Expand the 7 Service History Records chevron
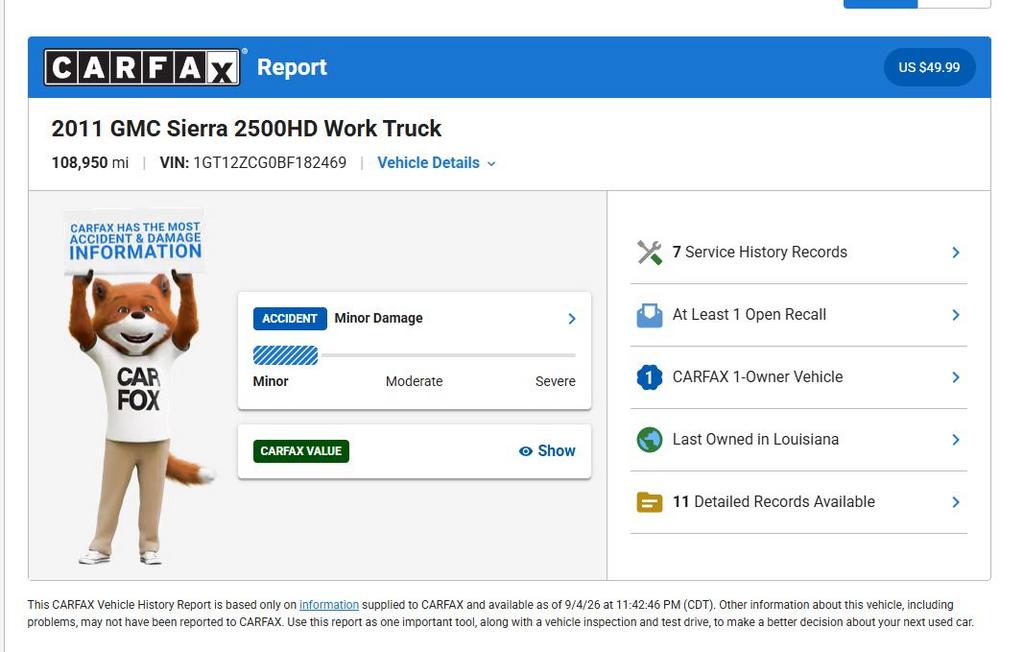The height and width of the screenshot is (652, 1024). coord(955,252)
